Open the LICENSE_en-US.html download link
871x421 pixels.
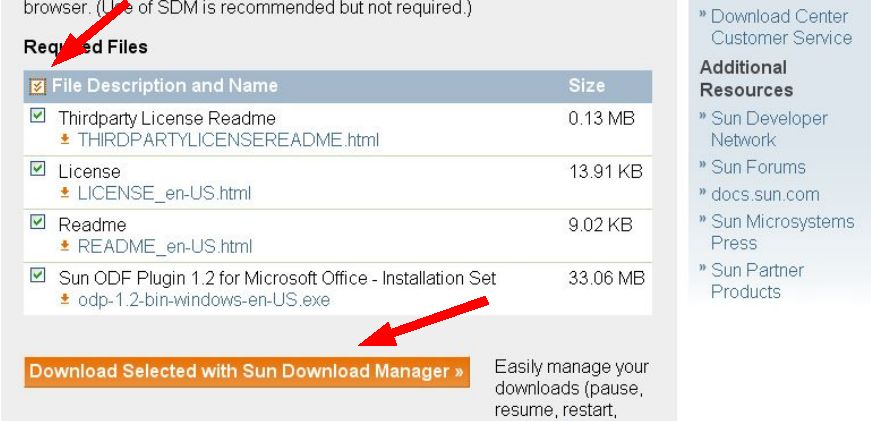164,193
